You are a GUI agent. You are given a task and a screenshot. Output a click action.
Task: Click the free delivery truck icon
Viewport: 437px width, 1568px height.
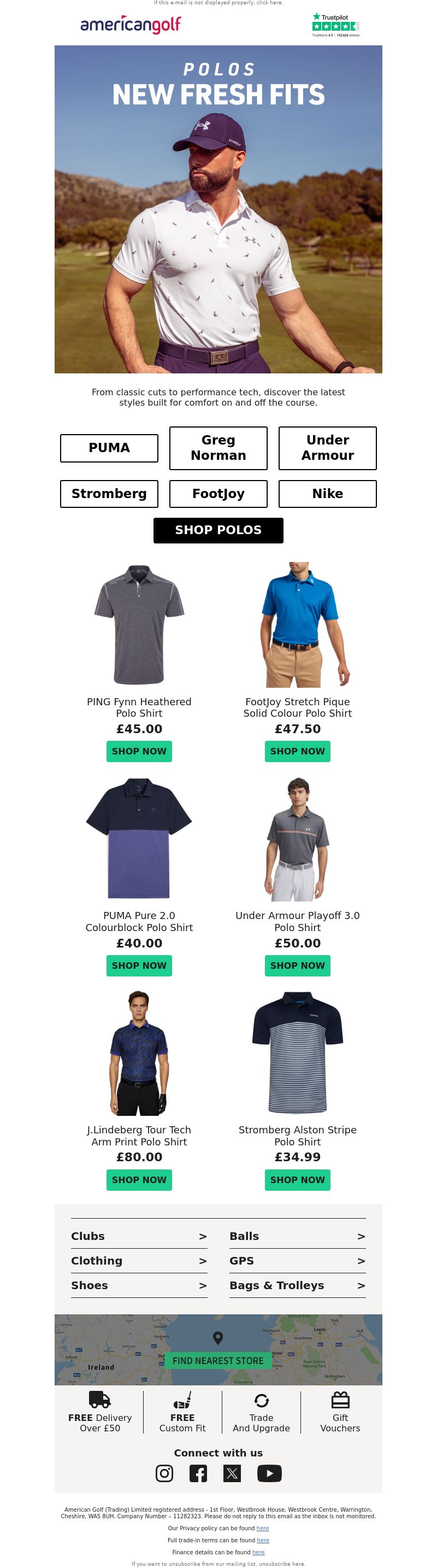99,1400
